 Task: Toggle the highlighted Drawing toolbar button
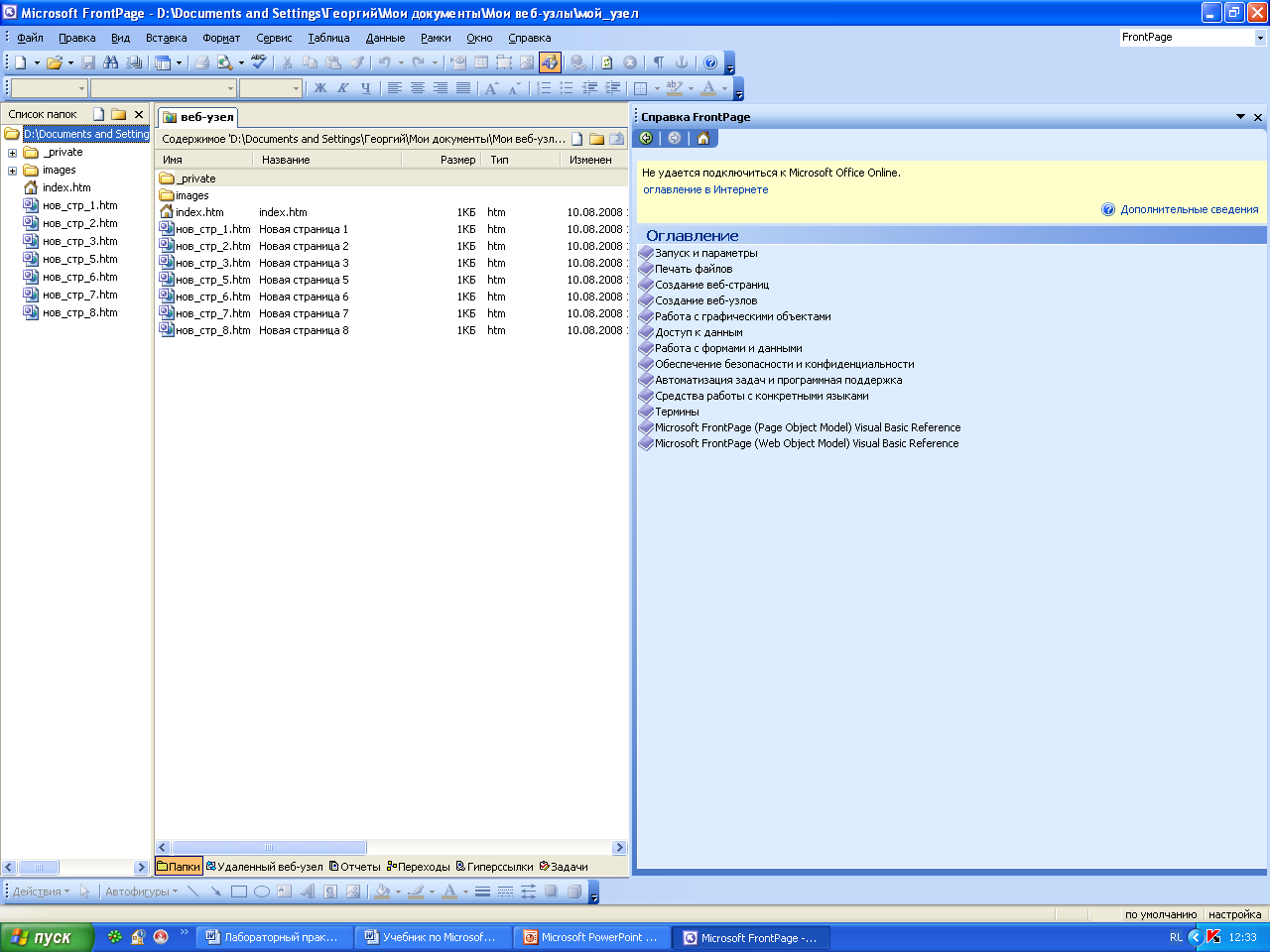(x=550, y=62)
